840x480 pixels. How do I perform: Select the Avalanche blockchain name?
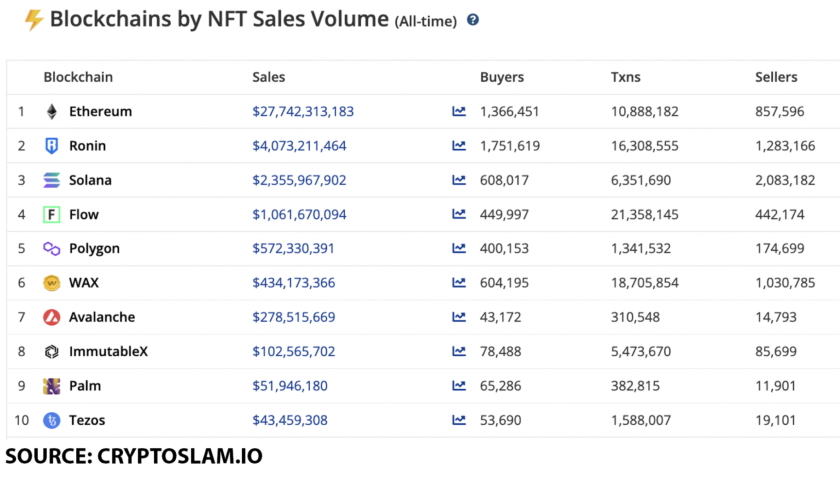coord(102,317)
